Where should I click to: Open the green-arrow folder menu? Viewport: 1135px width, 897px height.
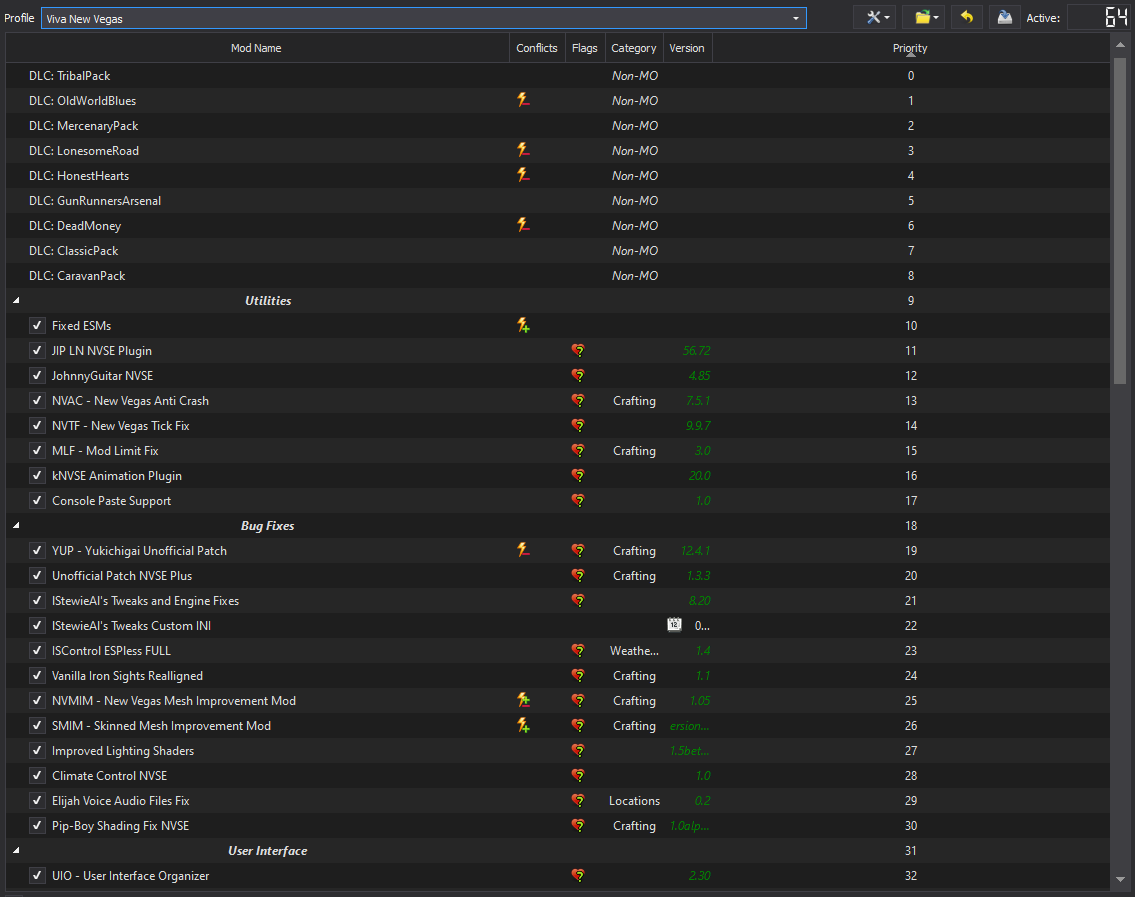click(x=928, y=17)
